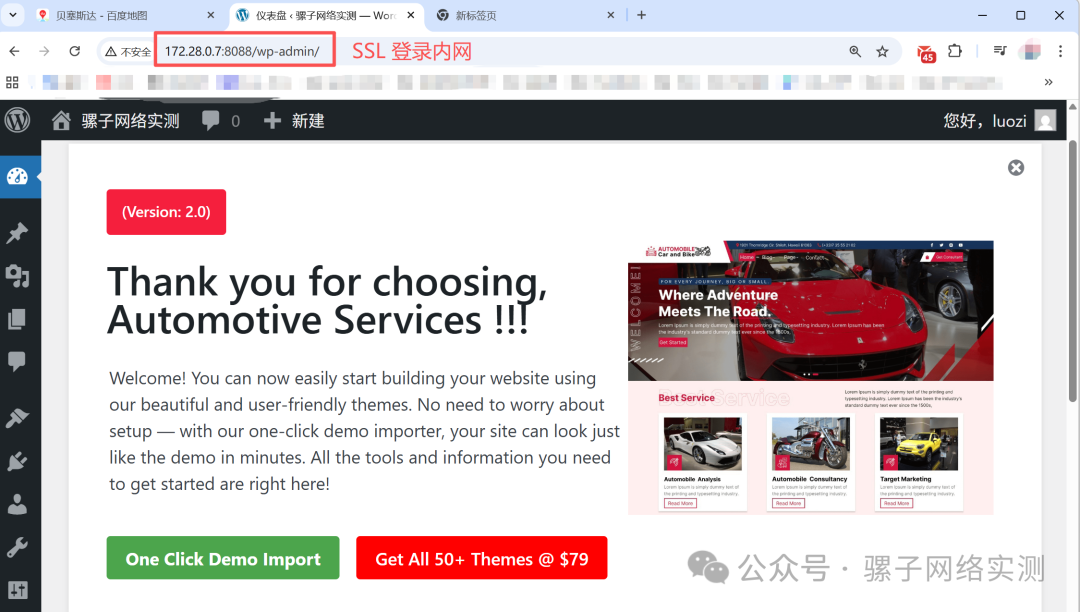The width and height of the screenshot is (1080, 612).
Task: Open Pages from the admin sidebar
Action: point(17,319)
